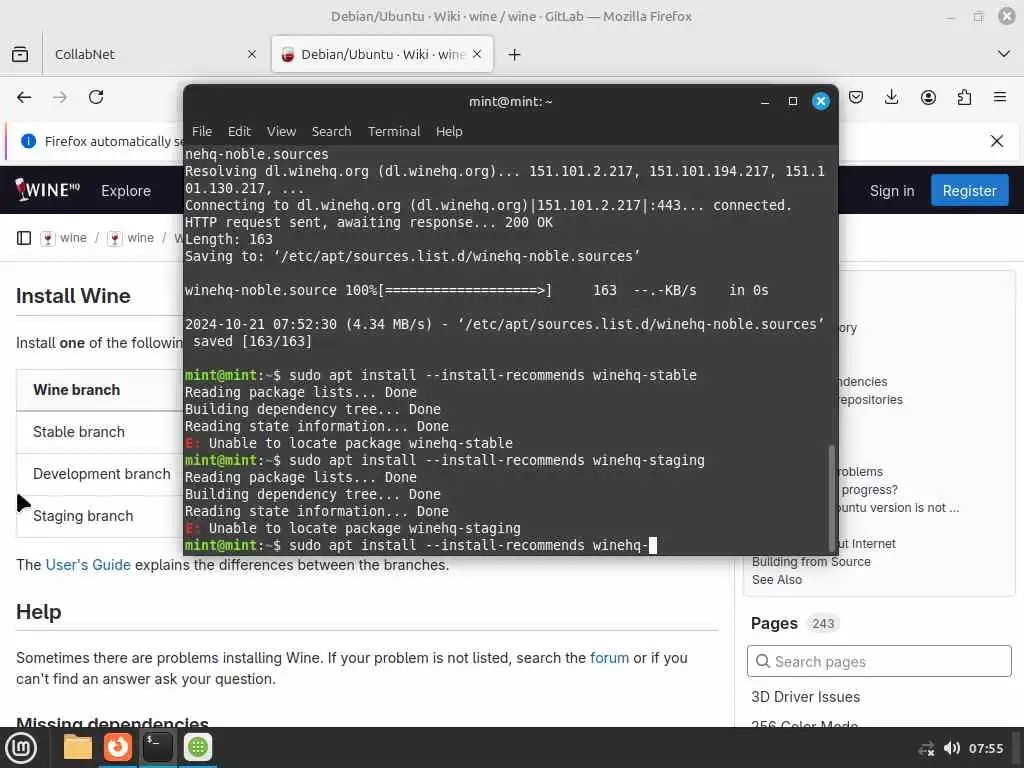
Task: Open Firefox downloads panel
Action: coord(891,97)
